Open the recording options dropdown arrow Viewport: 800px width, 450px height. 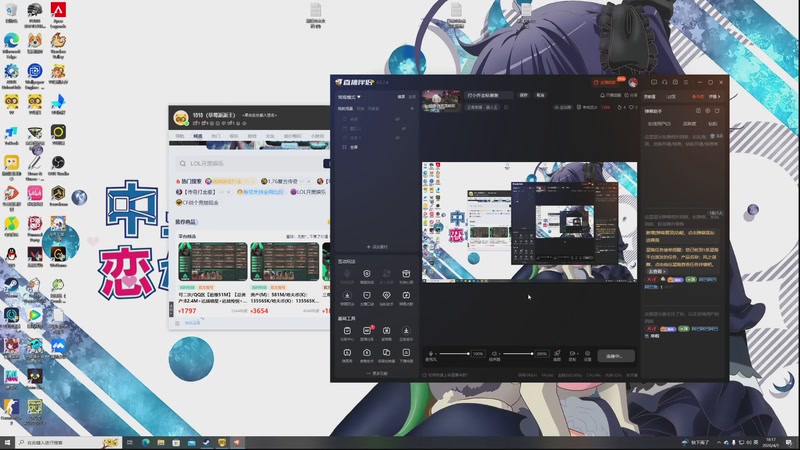[578, 354]
